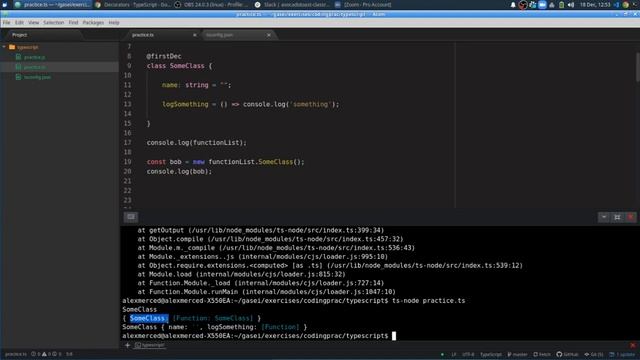The image size is (640, 360).
Task: Click the editor vertical scrollbar
Action: pos(638,67)
